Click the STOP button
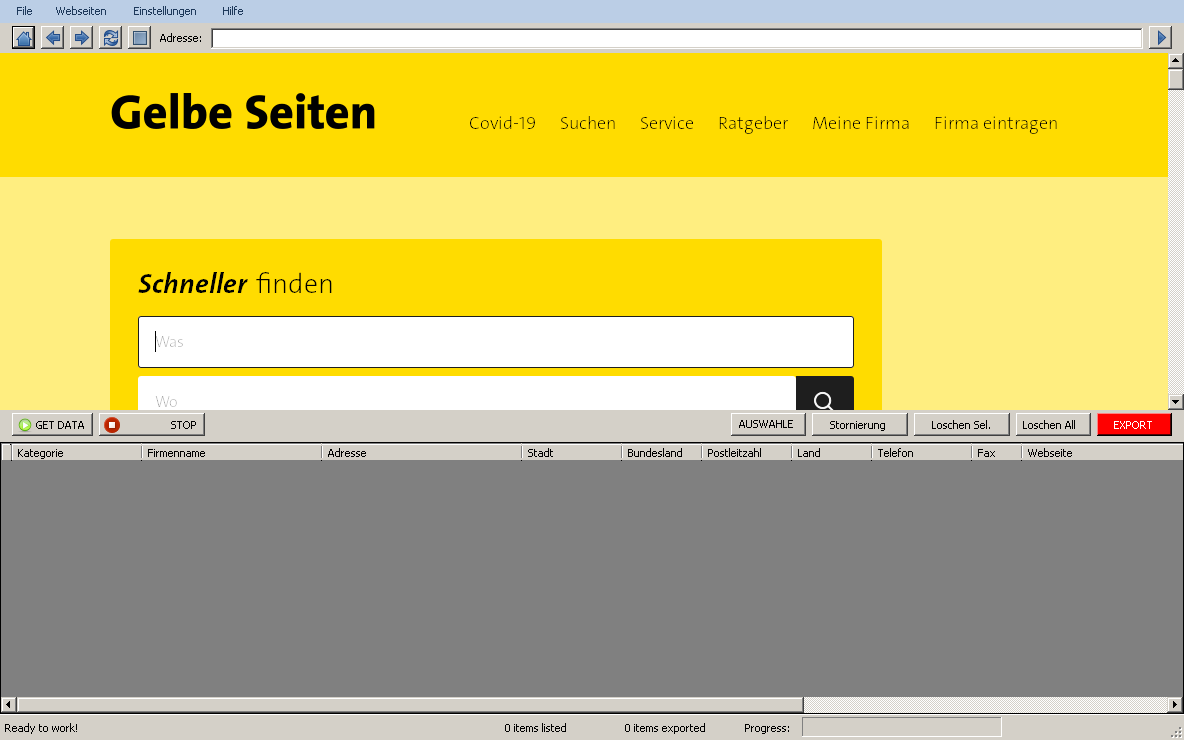The image size is (1184, 740). pos(152,425)
